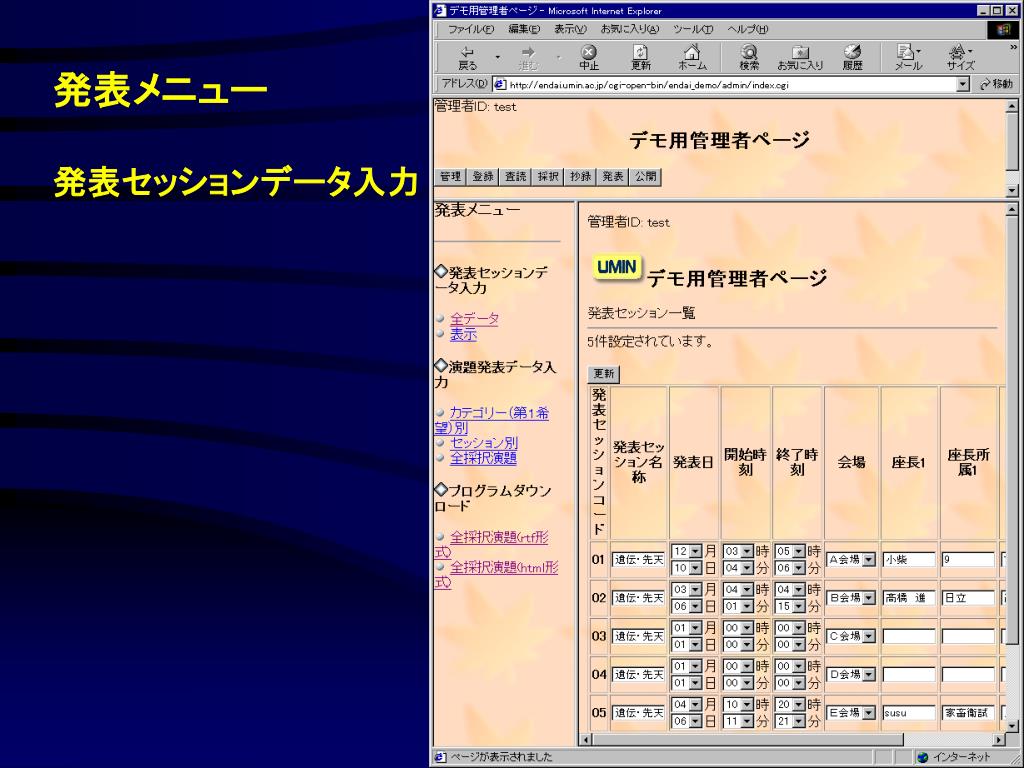Click the 抄録 navigation button
Screen dimensions: 1024x768
pyautogui.click(x=580, y=176)
